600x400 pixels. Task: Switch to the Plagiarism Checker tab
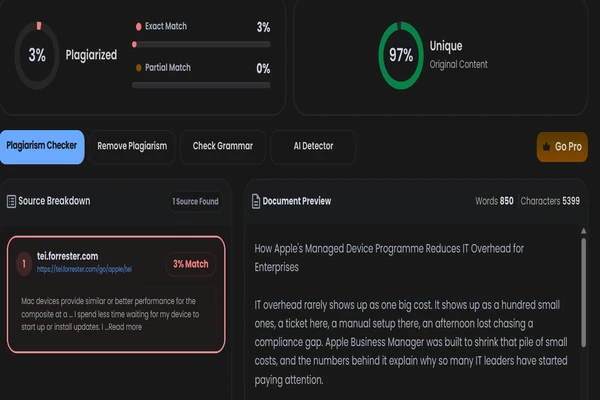(x=42, y=147)
